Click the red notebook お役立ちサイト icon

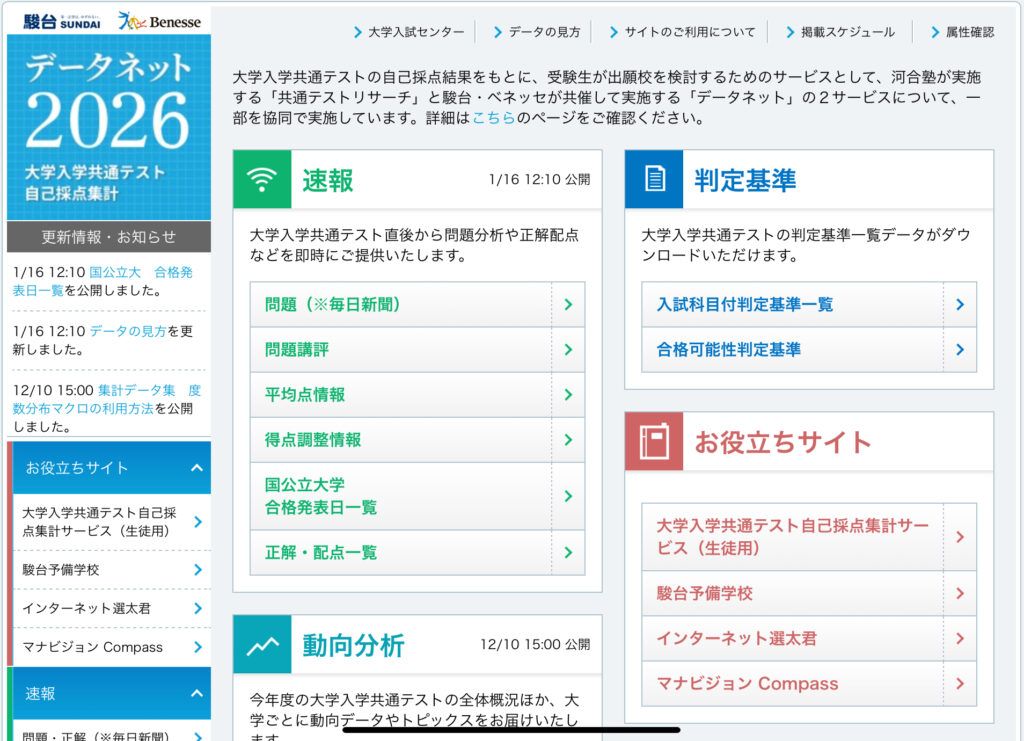[654, 442]
